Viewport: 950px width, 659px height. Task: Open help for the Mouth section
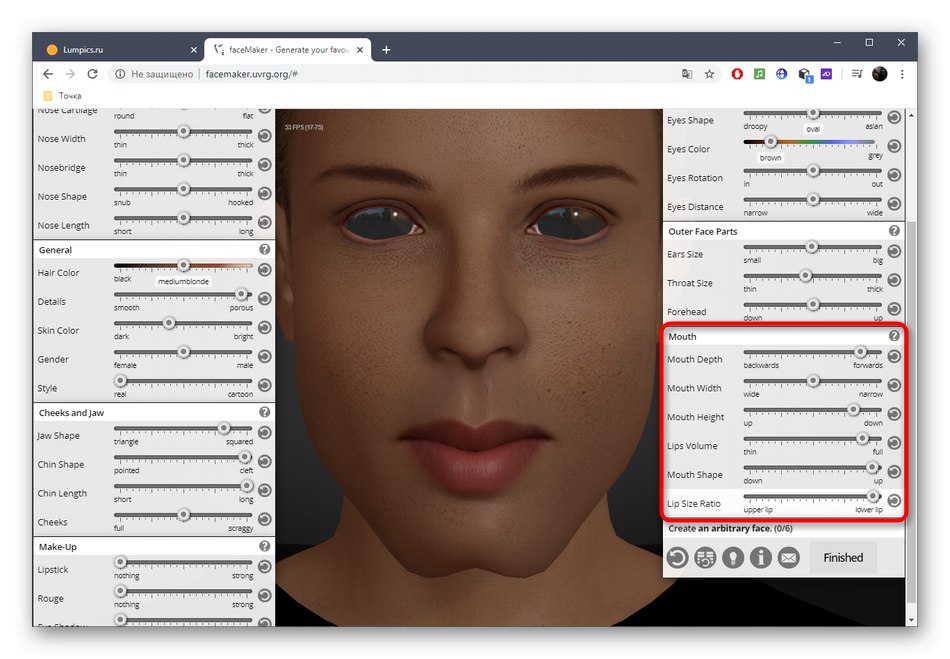(894, 336)
